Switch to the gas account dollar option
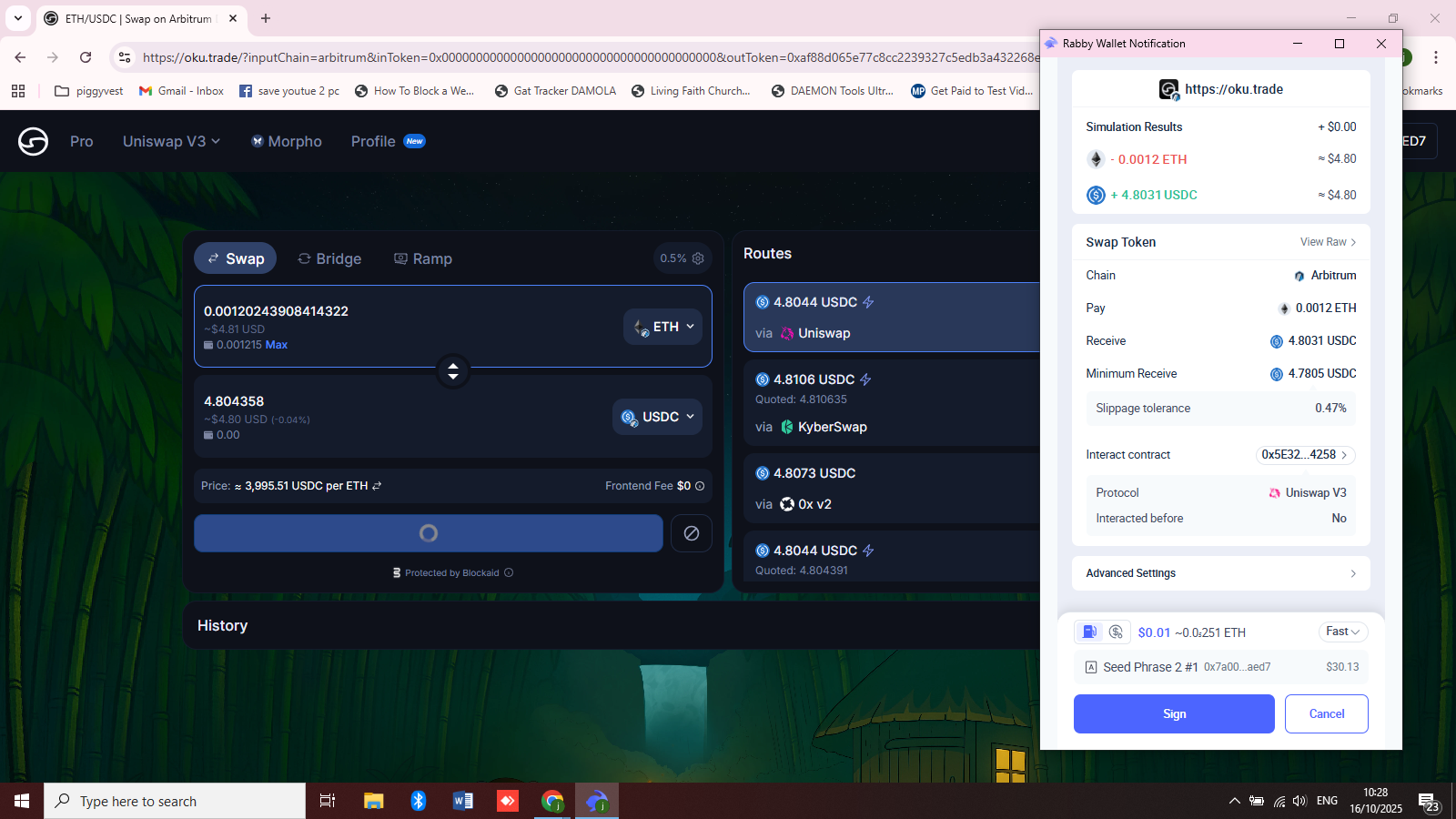 pyautogui.click(x=1117, y=632)
